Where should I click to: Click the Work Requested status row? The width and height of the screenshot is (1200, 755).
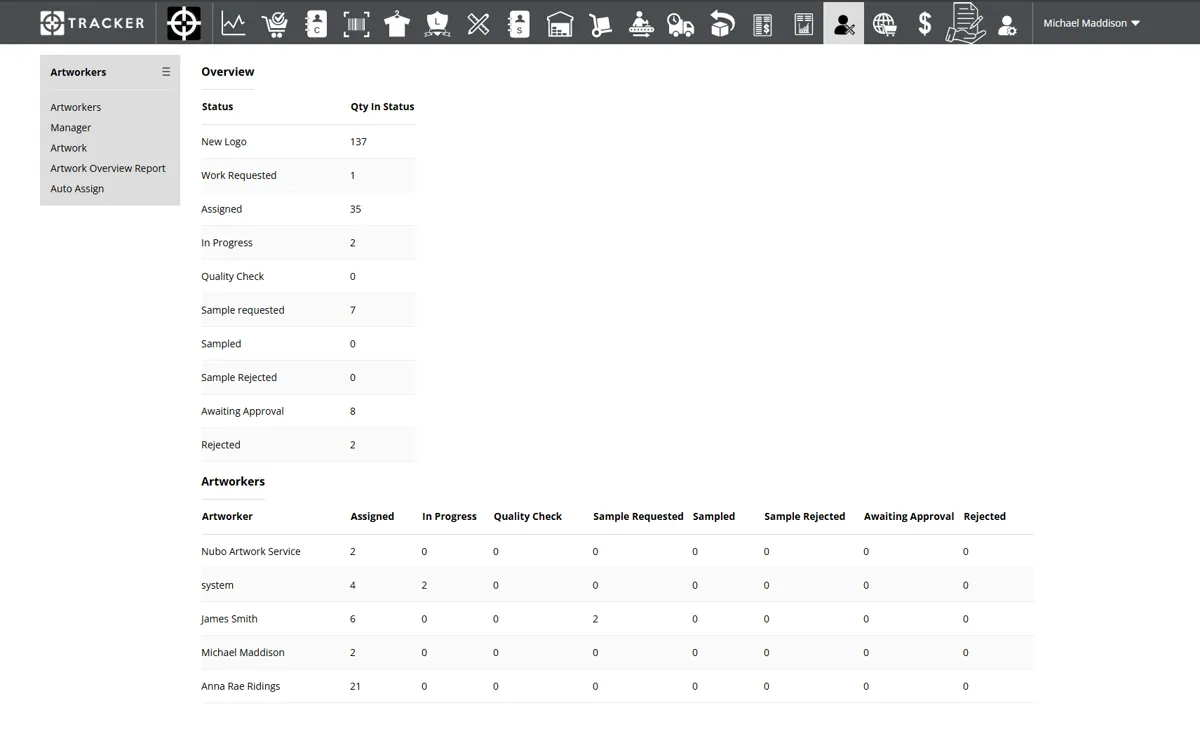point(308,175)
